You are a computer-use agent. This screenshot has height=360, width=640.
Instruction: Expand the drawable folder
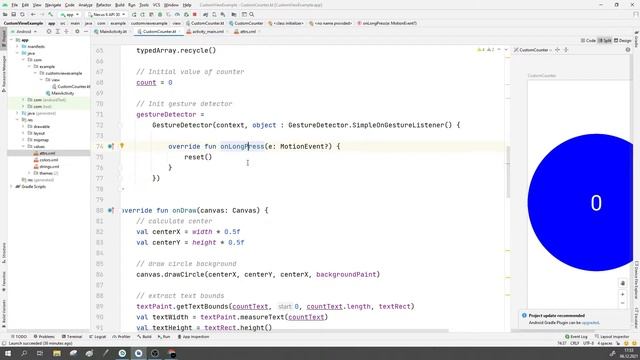23,127
